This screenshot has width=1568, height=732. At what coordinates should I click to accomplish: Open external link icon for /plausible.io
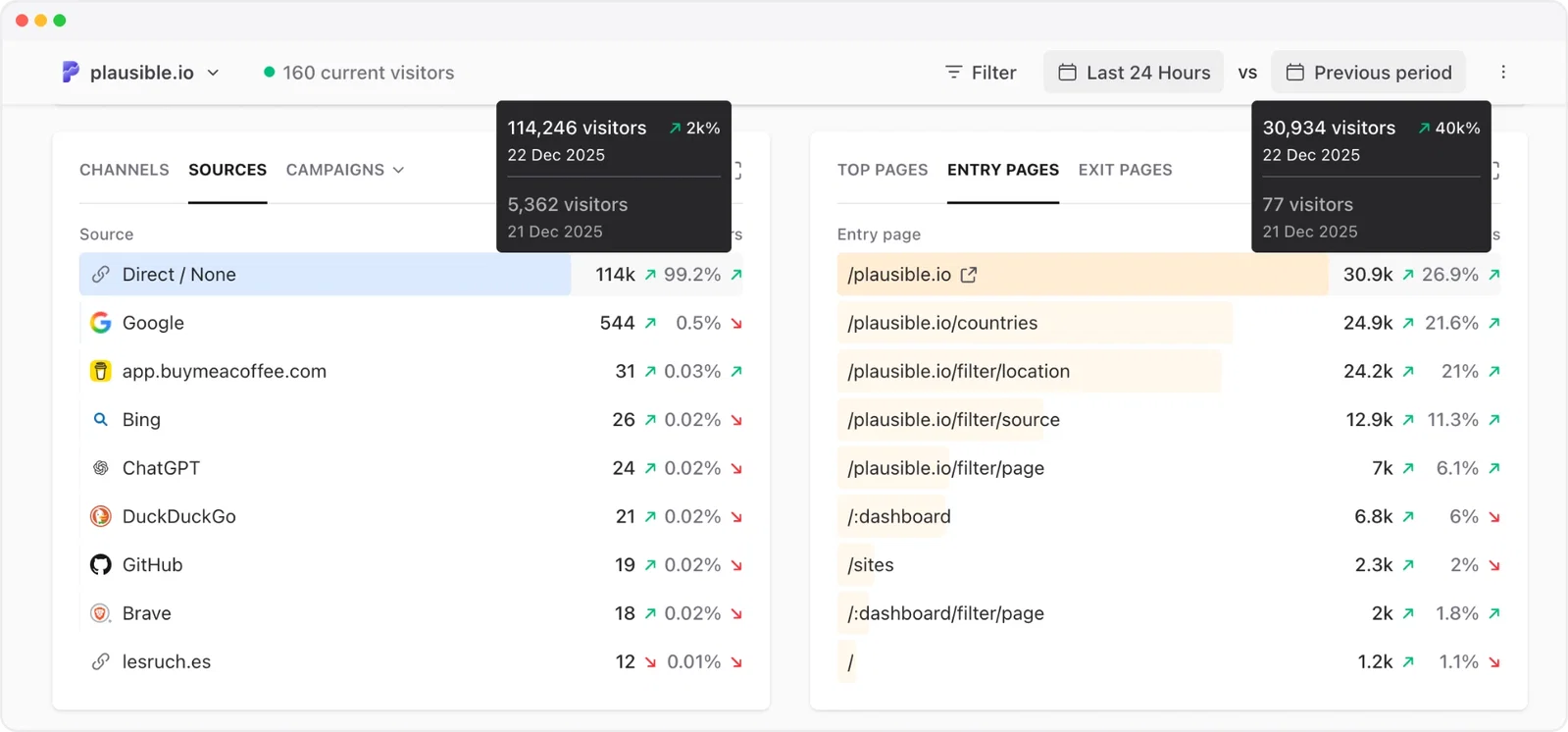[969, 275]
